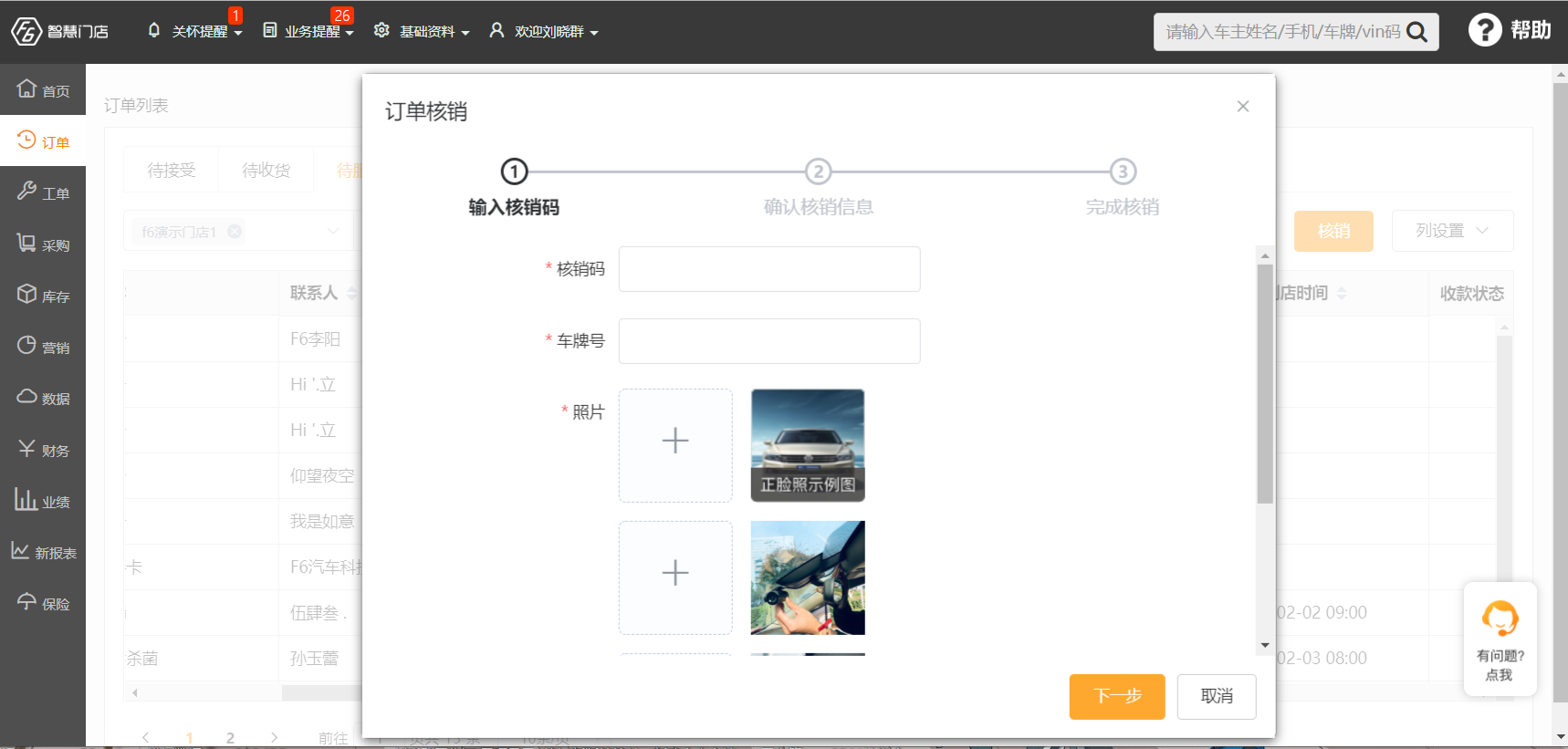
Task: Open the 列设置 dropdown
Action: pos(1452,231)
